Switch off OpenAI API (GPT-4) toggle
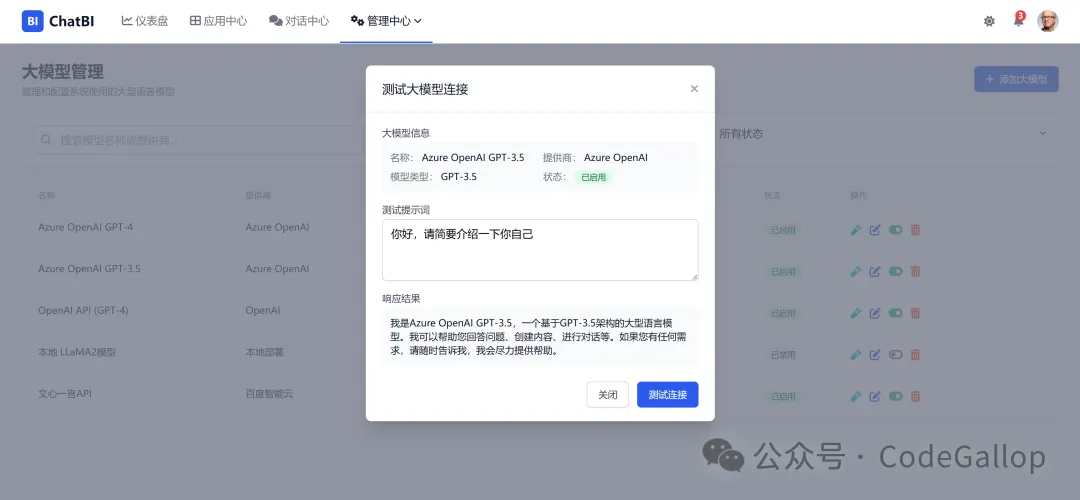Viewport: 1080px width, 500px height. [895, 313]
